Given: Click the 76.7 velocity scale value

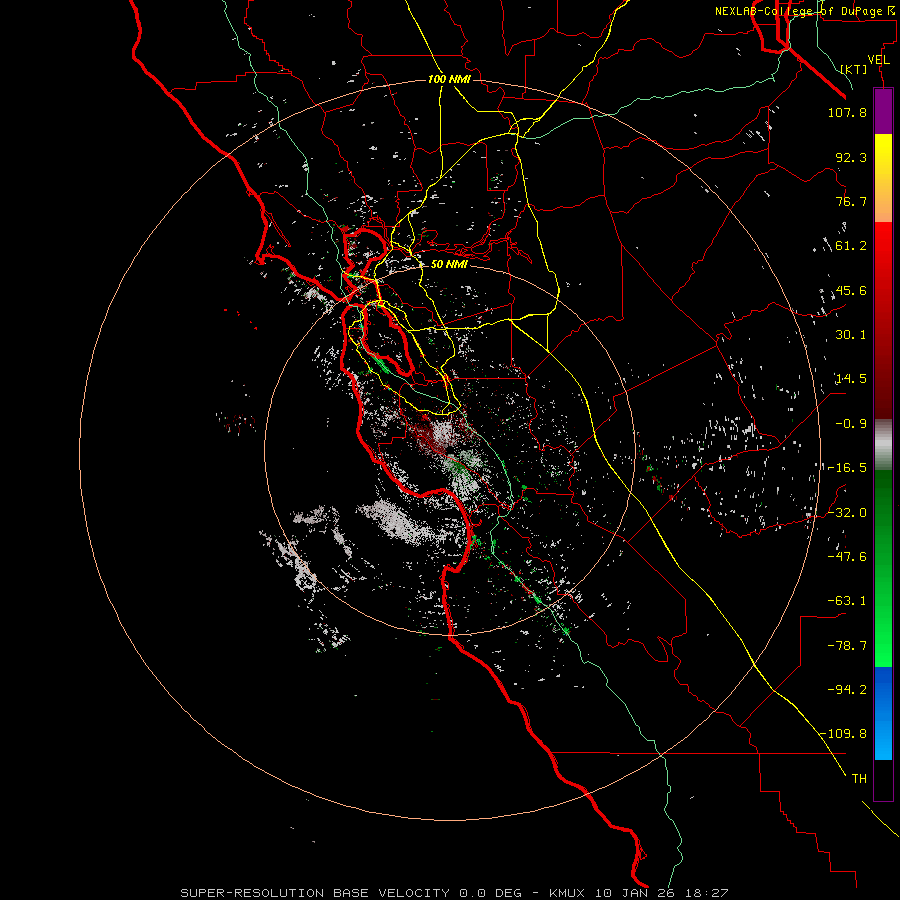Looking at the screenshot, I should pyautogui.click(x=851, y=201).
